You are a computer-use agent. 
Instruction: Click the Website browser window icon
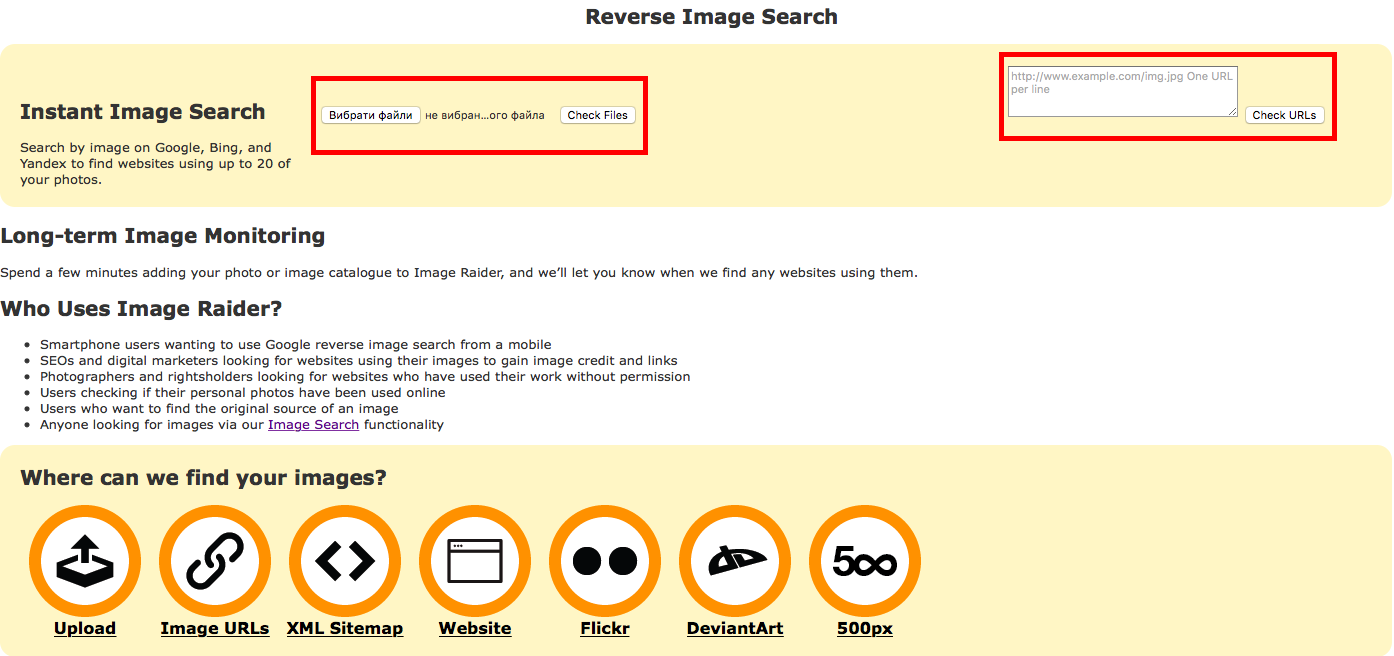pos(475,561)
